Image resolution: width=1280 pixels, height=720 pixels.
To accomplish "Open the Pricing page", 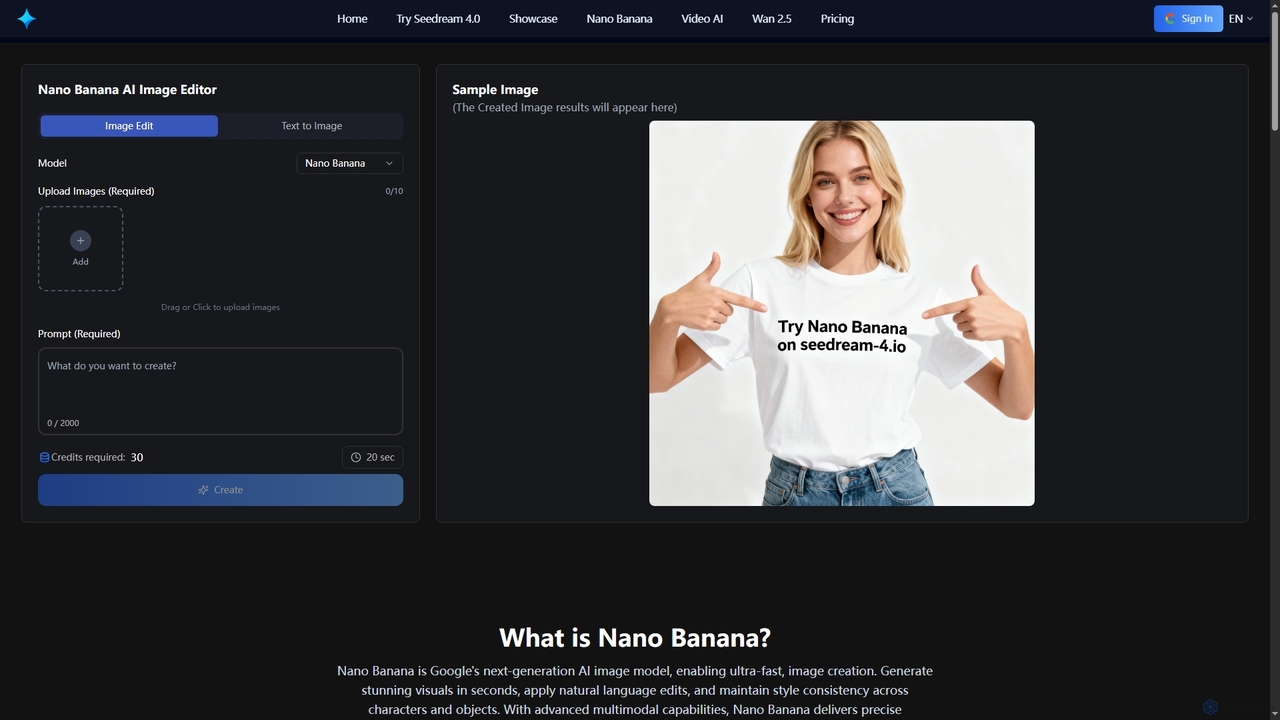I will [837, 18].
